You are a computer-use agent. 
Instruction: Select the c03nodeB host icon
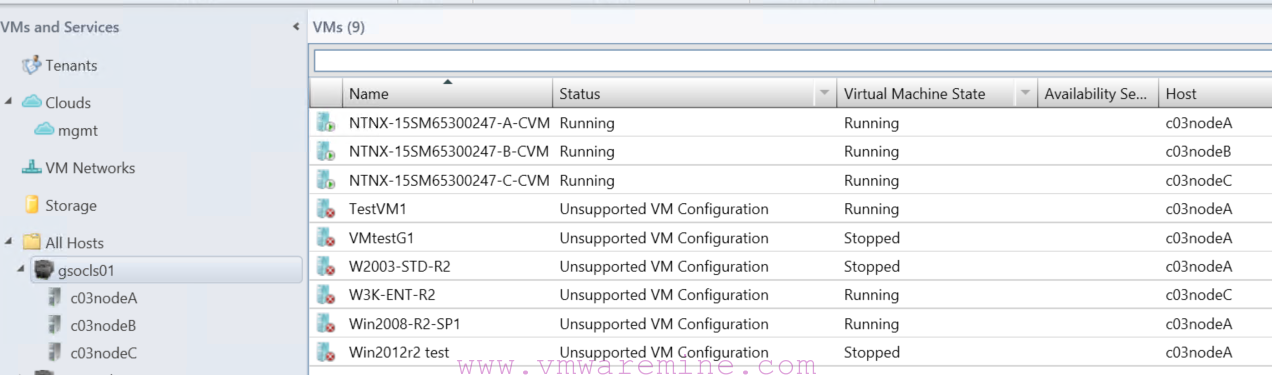click(x=56, y=325)
